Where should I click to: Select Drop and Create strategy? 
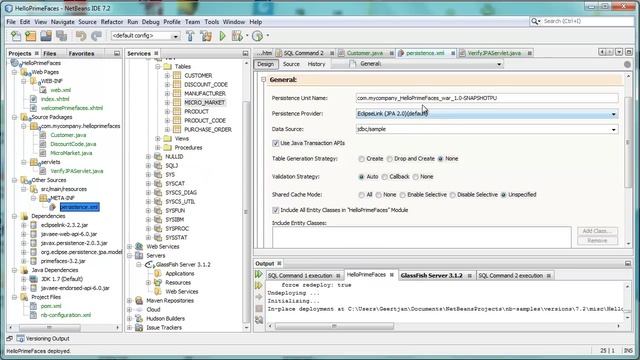389,159
